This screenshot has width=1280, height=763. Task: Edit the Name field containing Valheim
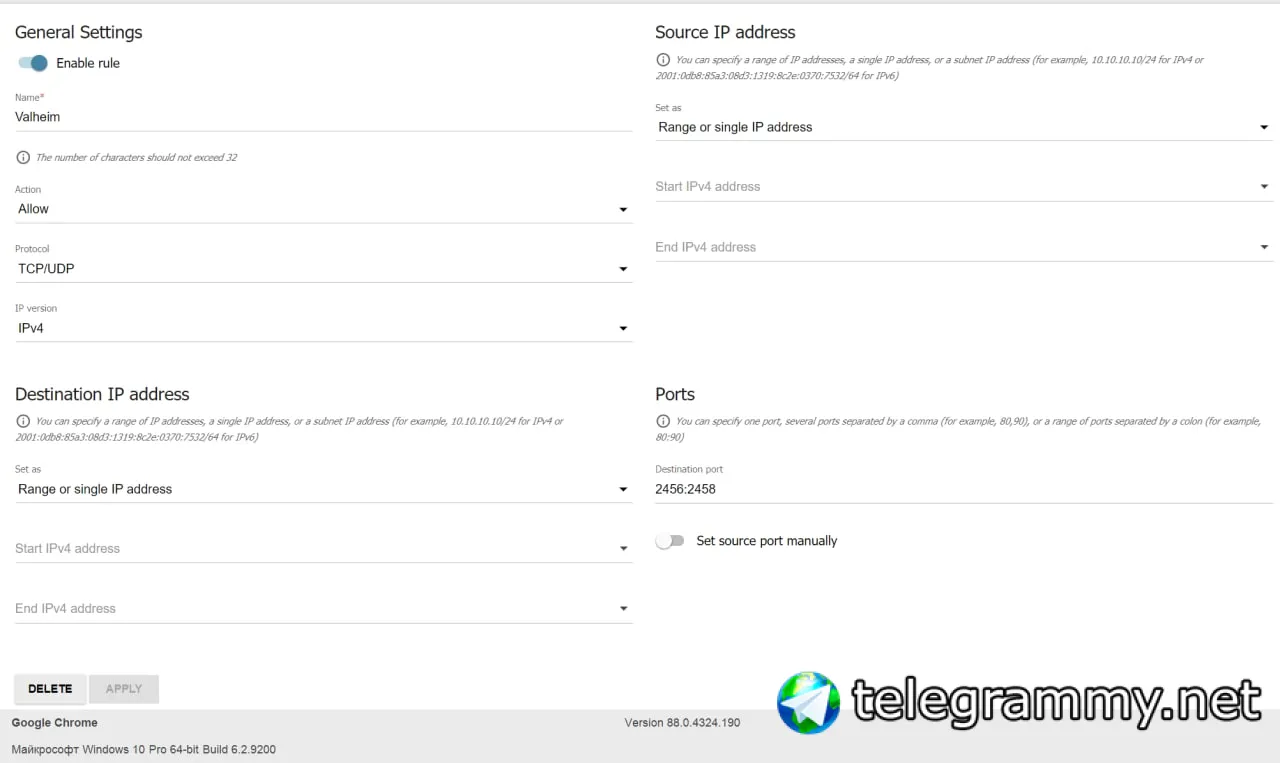(323, 117)
